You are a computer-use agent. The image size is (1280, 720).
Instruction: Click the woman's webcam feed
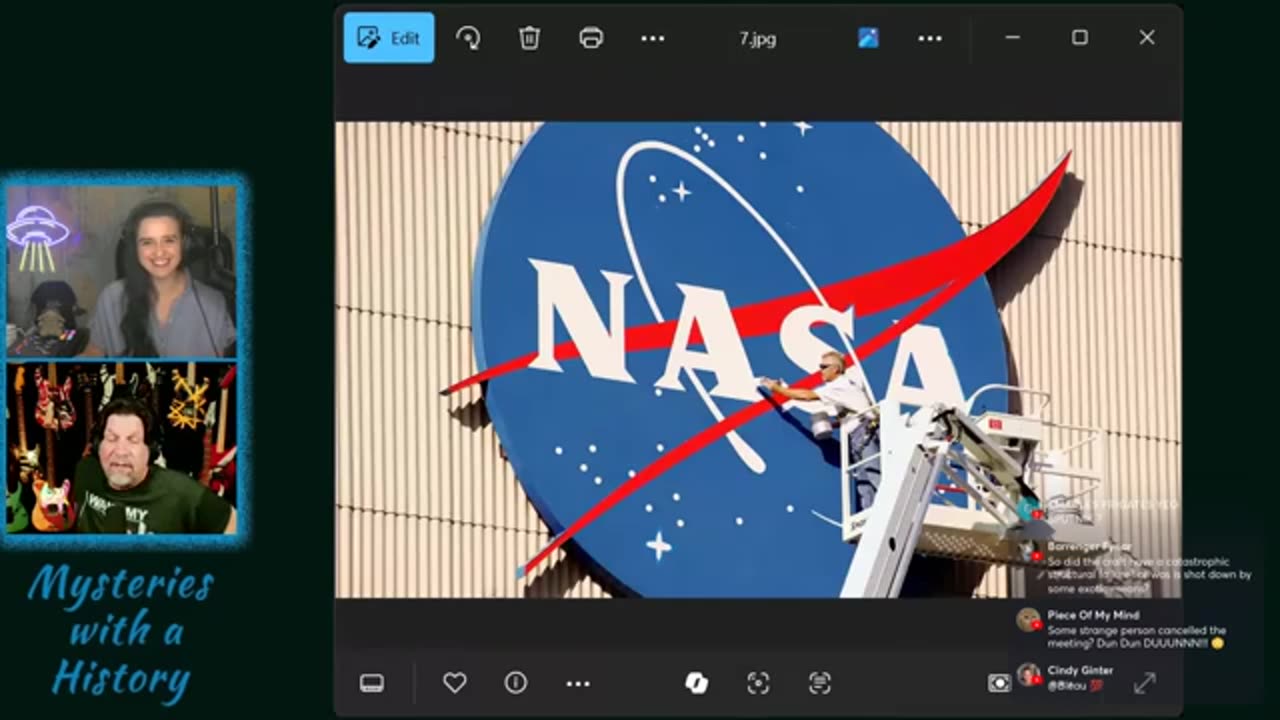pyautogui.click(x=122, y=270)
